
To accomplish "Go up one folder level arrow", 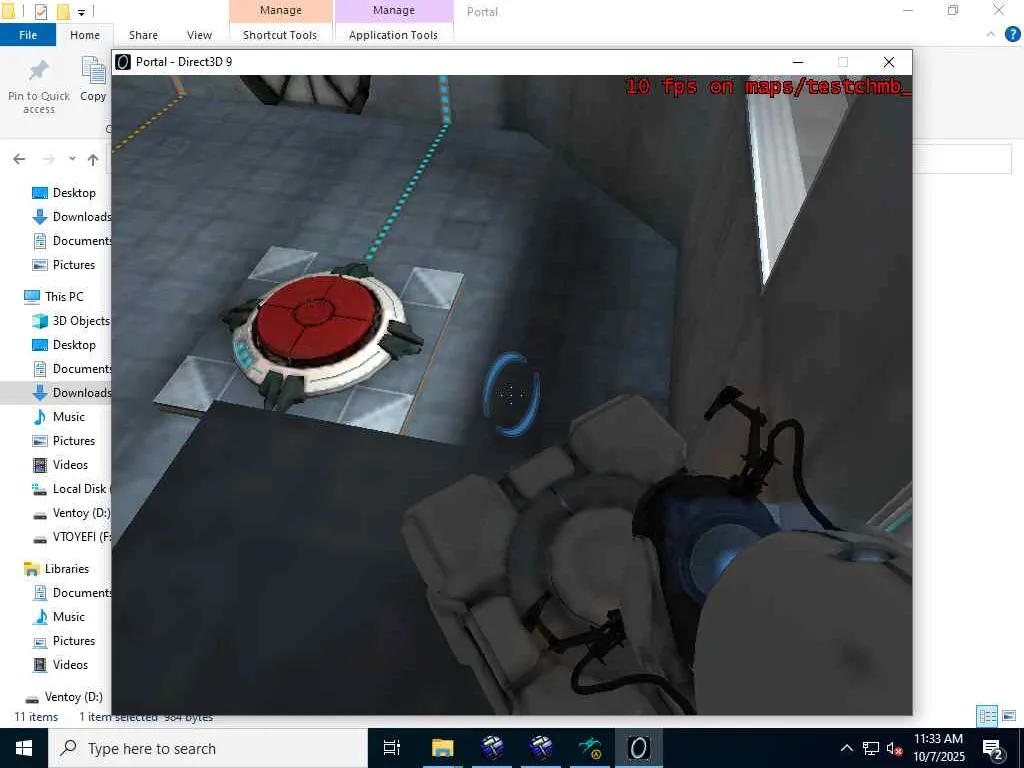I will 93,159.
